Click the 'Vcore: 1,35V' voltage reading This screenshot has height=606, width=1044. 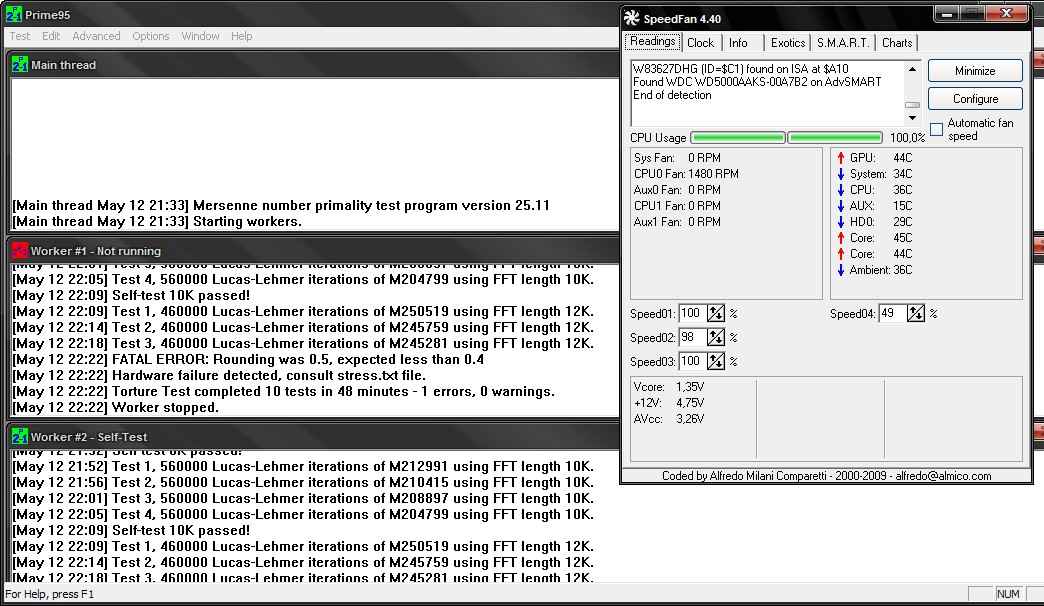[x=668, y=387]
